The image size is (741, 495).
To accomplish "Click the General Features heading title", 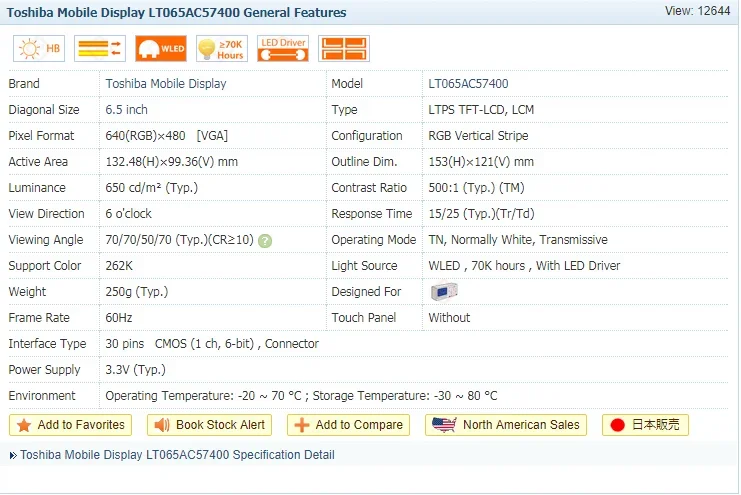I will click(x=176, y=12).
